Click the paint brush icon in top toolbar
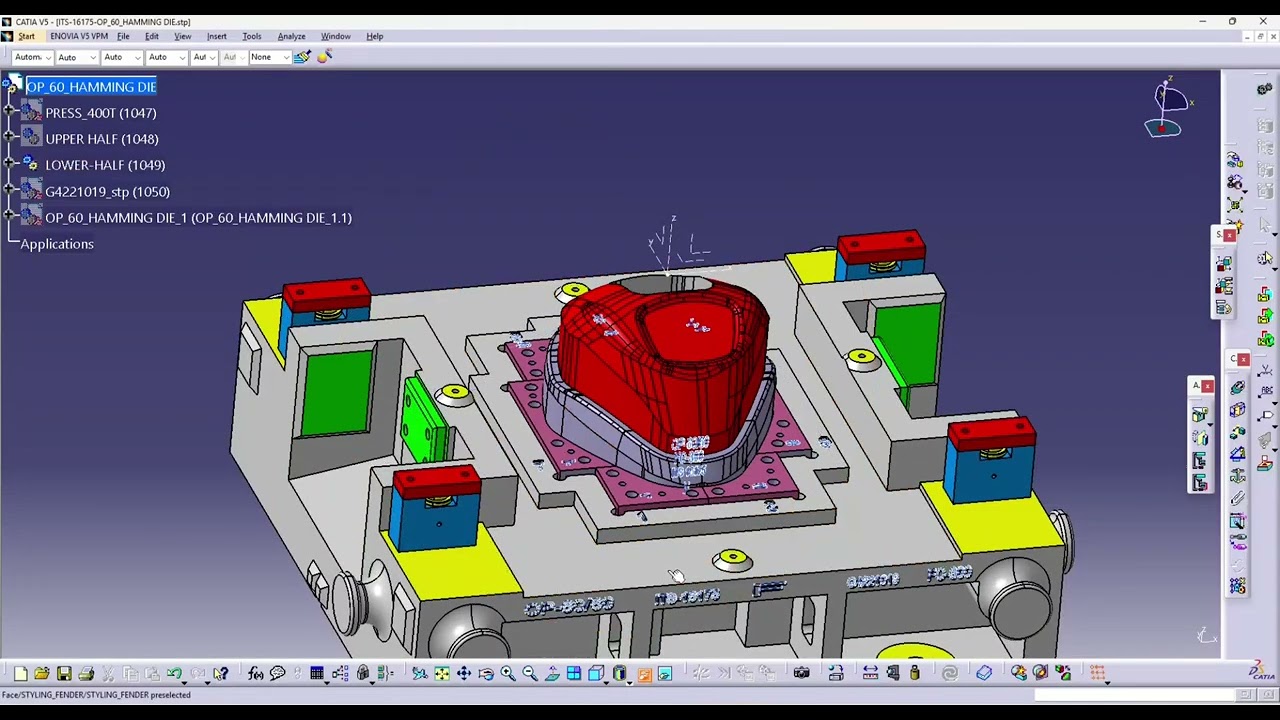1280x720 pixels. (303, 57)
